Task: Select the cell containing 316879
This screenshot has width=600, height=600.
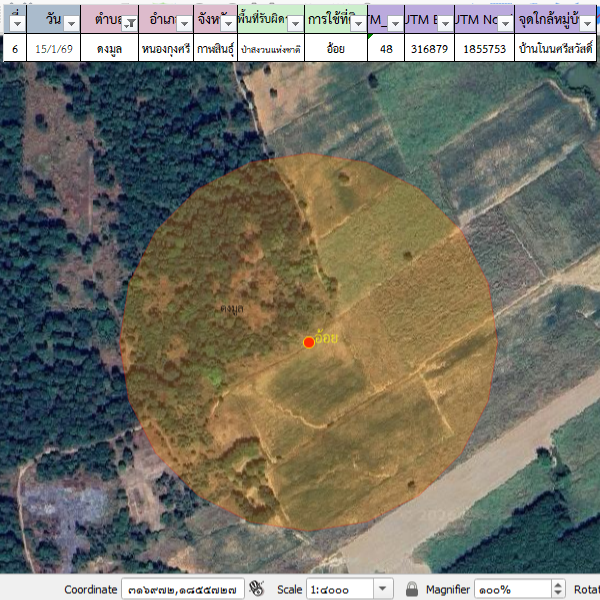Action: [x=429, y=48]
